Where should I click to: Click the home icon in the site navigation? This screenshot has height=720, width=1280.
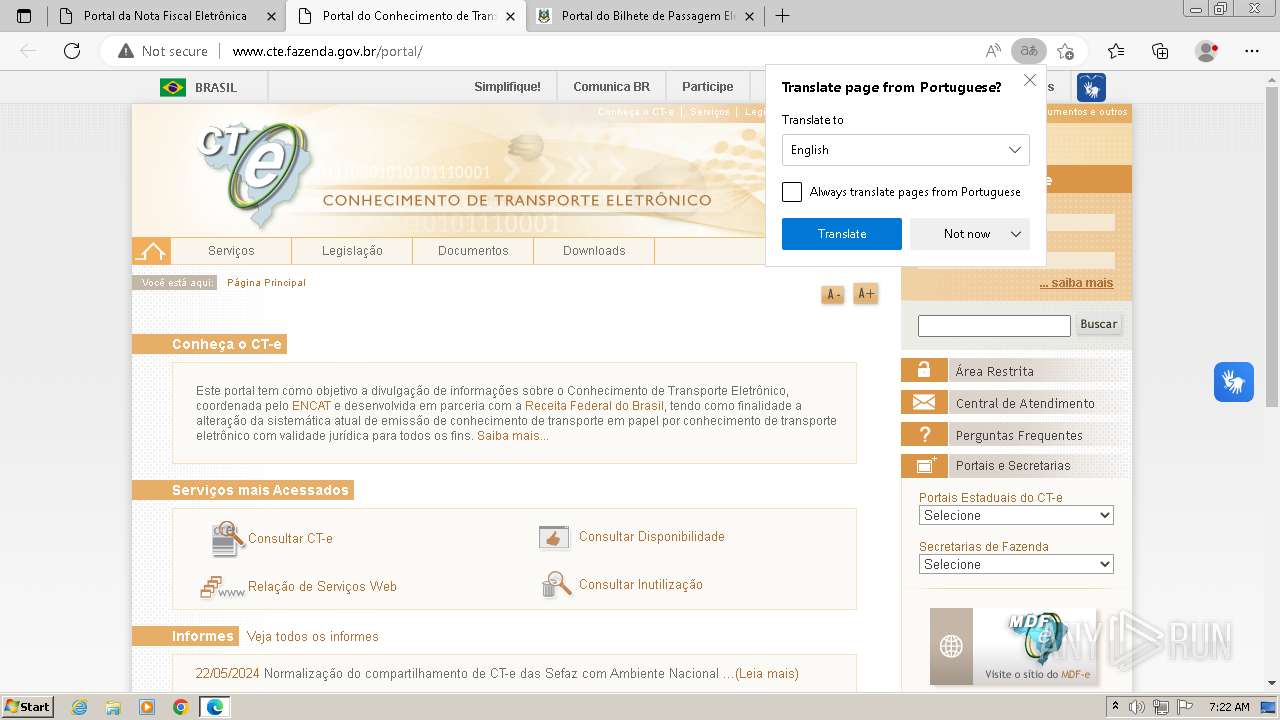pos(151,251)
